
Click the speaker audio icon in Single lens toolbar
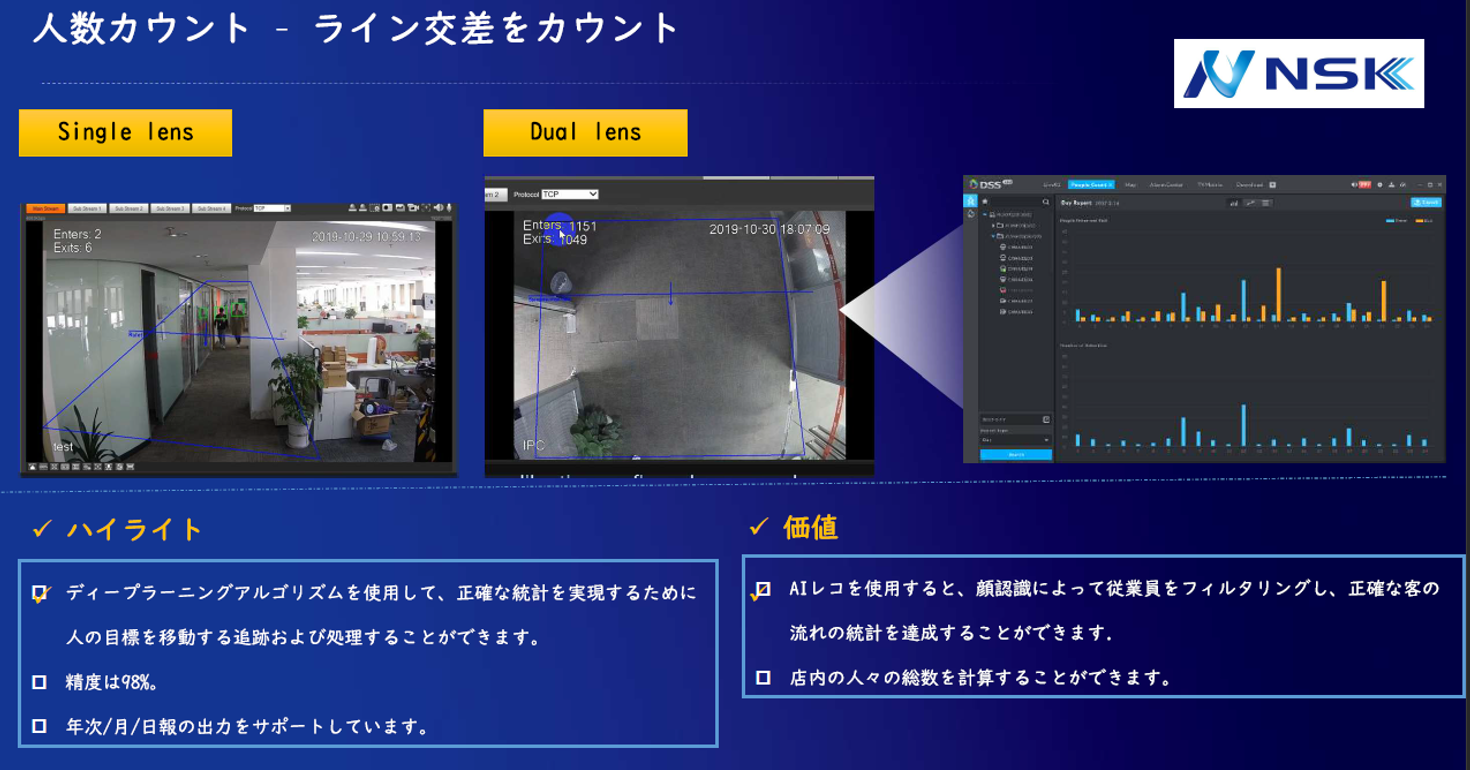coord(438,208)
